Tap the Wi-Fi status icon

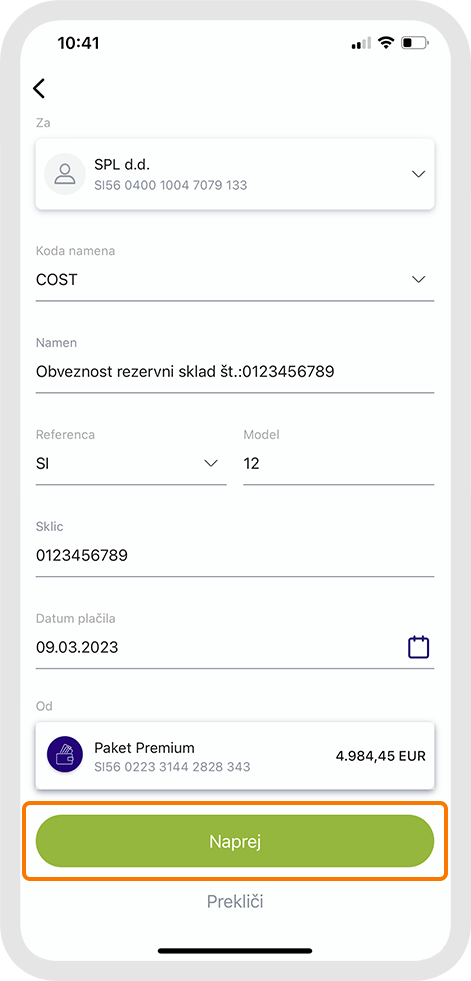[387, 43]
